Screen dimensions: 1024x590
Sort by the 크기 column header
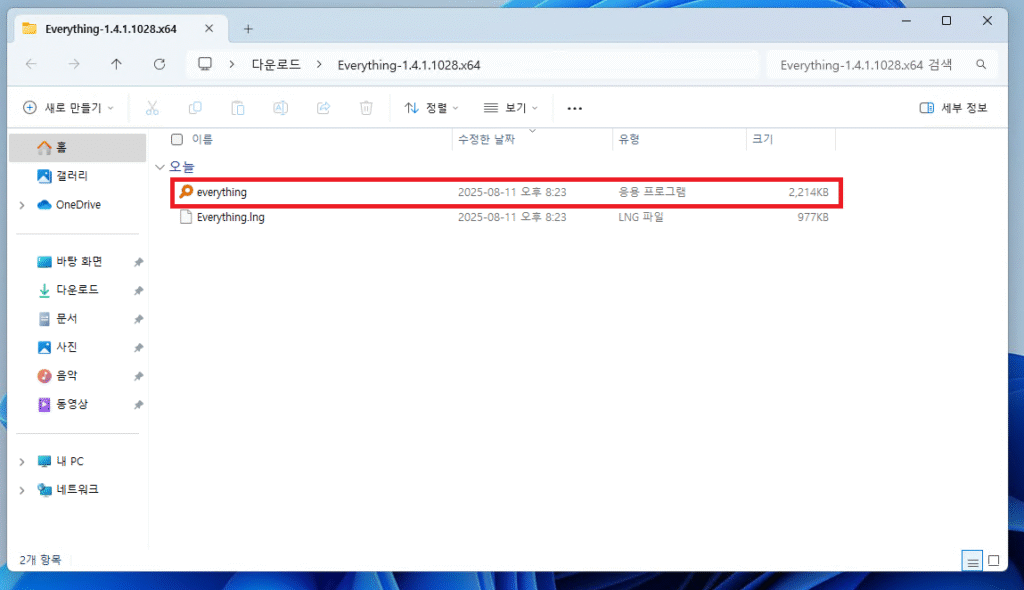pyautogui.click(x=762, y=139)
